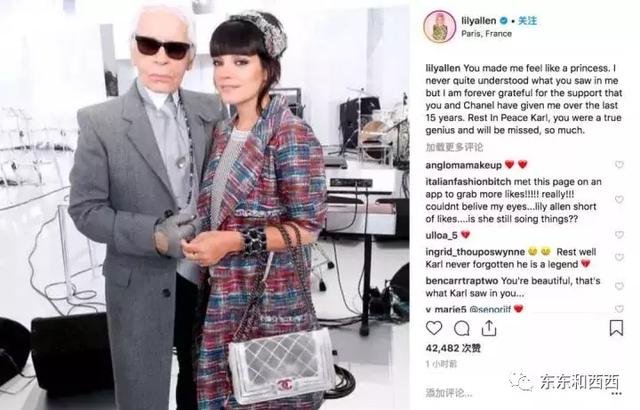View the 42,482 likes list
Viewport: 640px width, 410px height.
[x=453, y=348]
